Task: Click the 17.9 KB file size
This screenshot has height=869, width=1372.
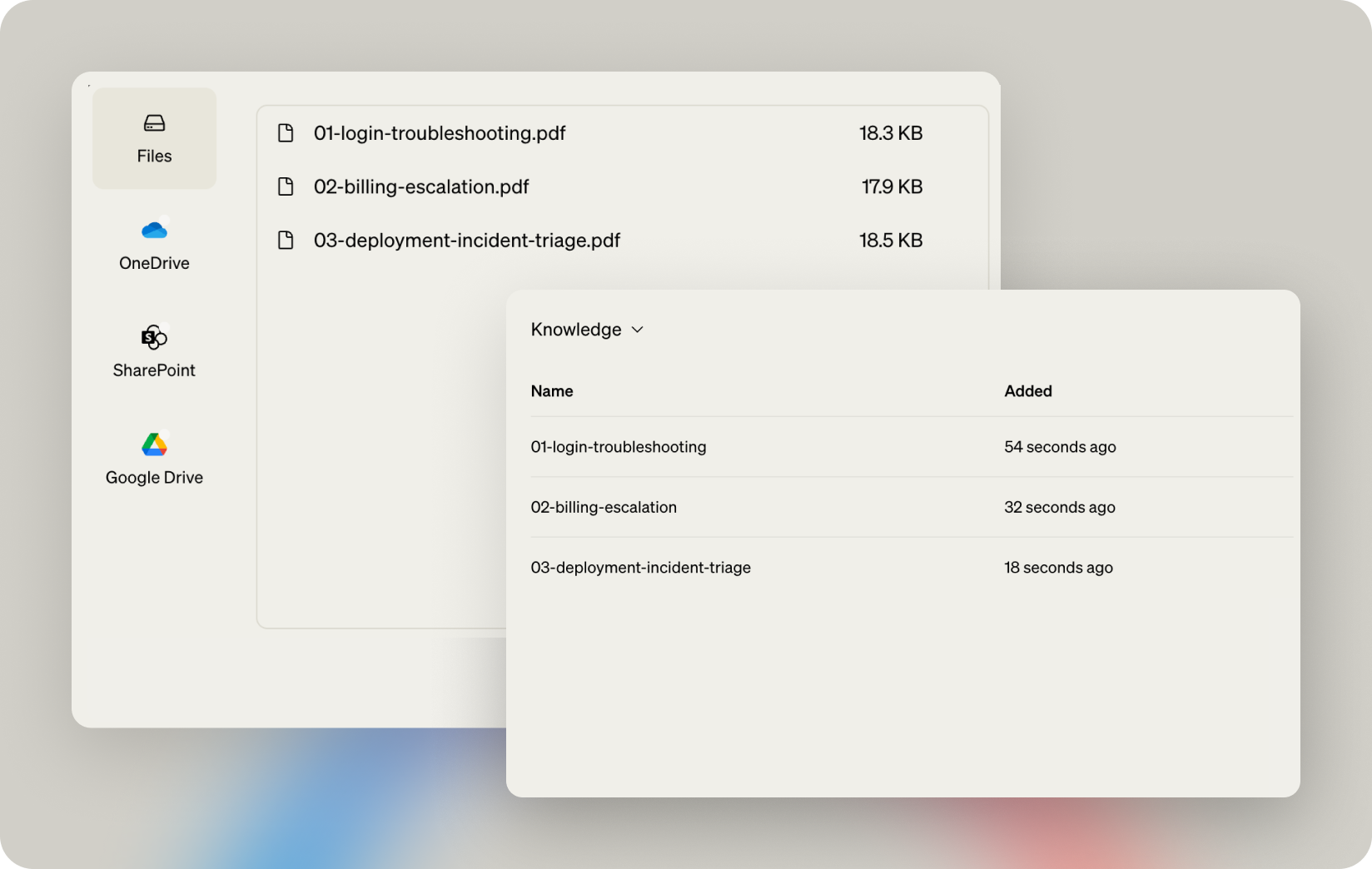Action: (892, 186)
